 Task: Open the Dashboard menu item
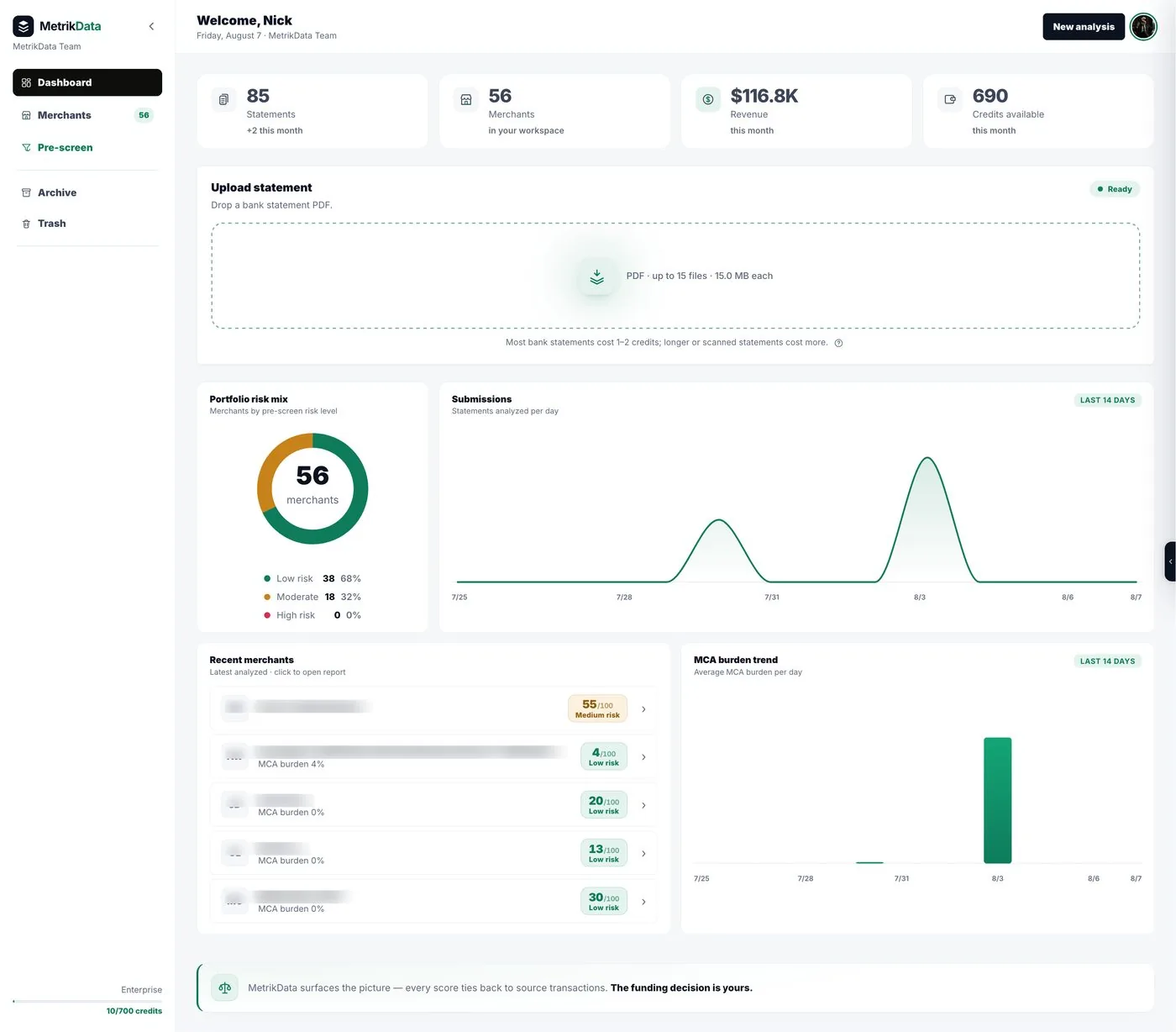pyautogui.click(x=87, y=82)
